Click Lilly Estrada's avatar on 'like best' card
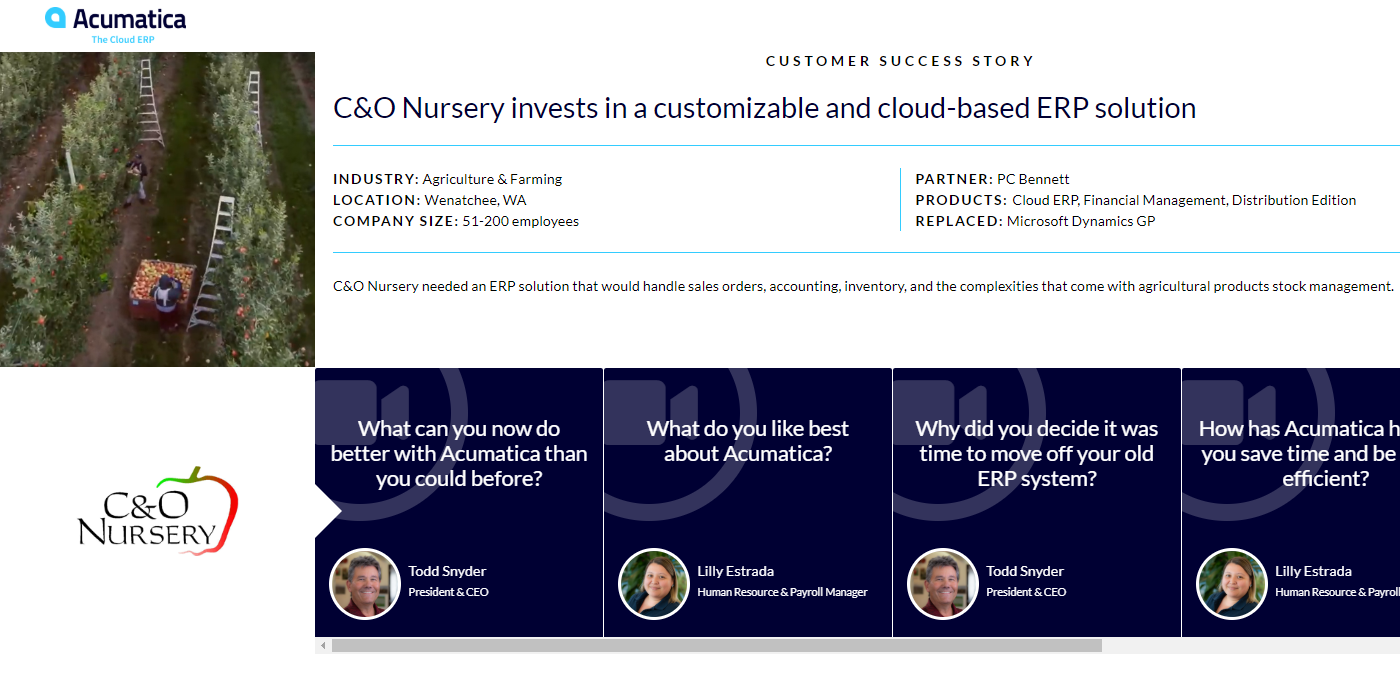 click(654, 583)
